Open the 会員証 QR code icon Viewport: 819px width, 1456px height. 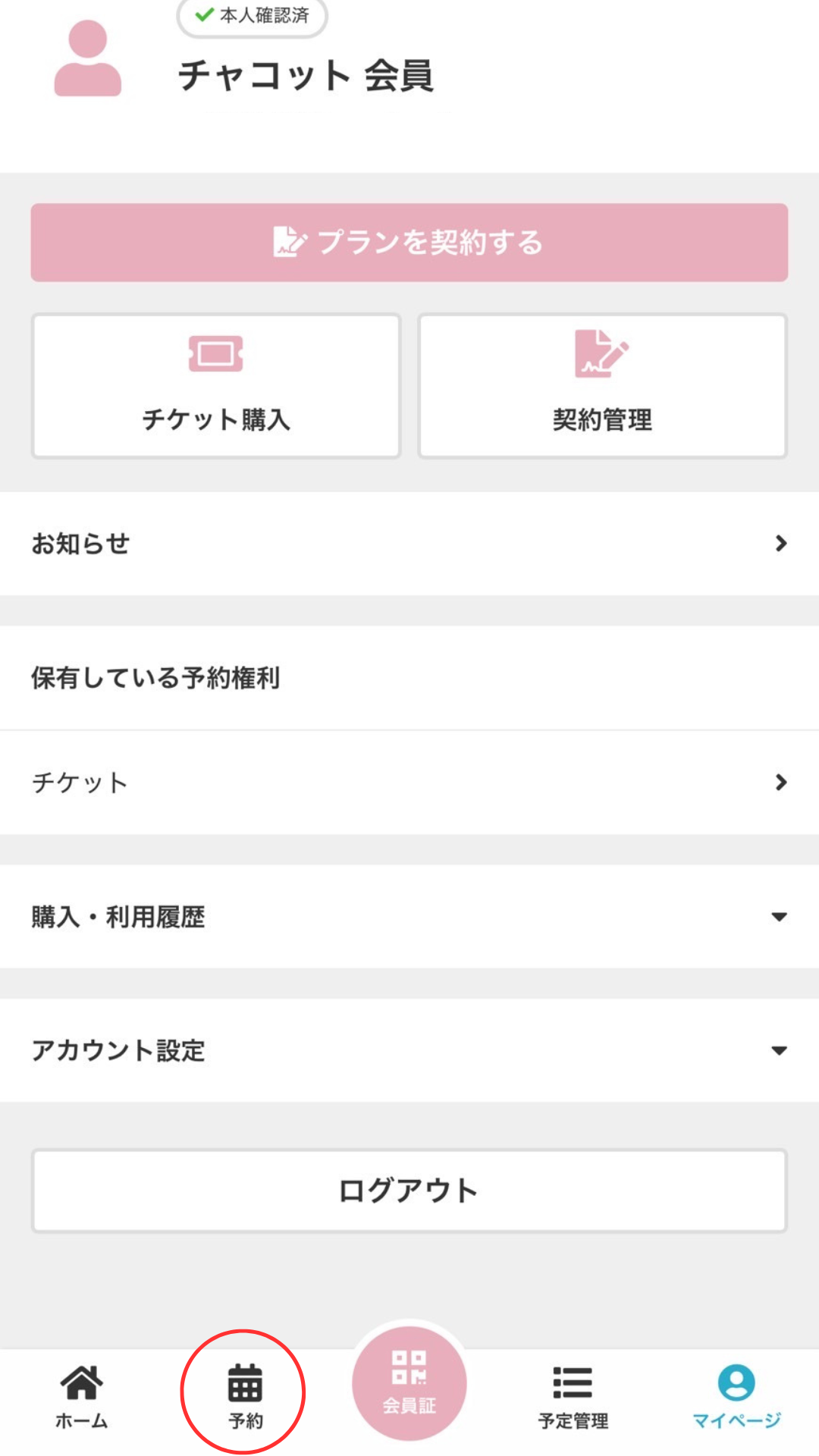[x=409, y=1368]
